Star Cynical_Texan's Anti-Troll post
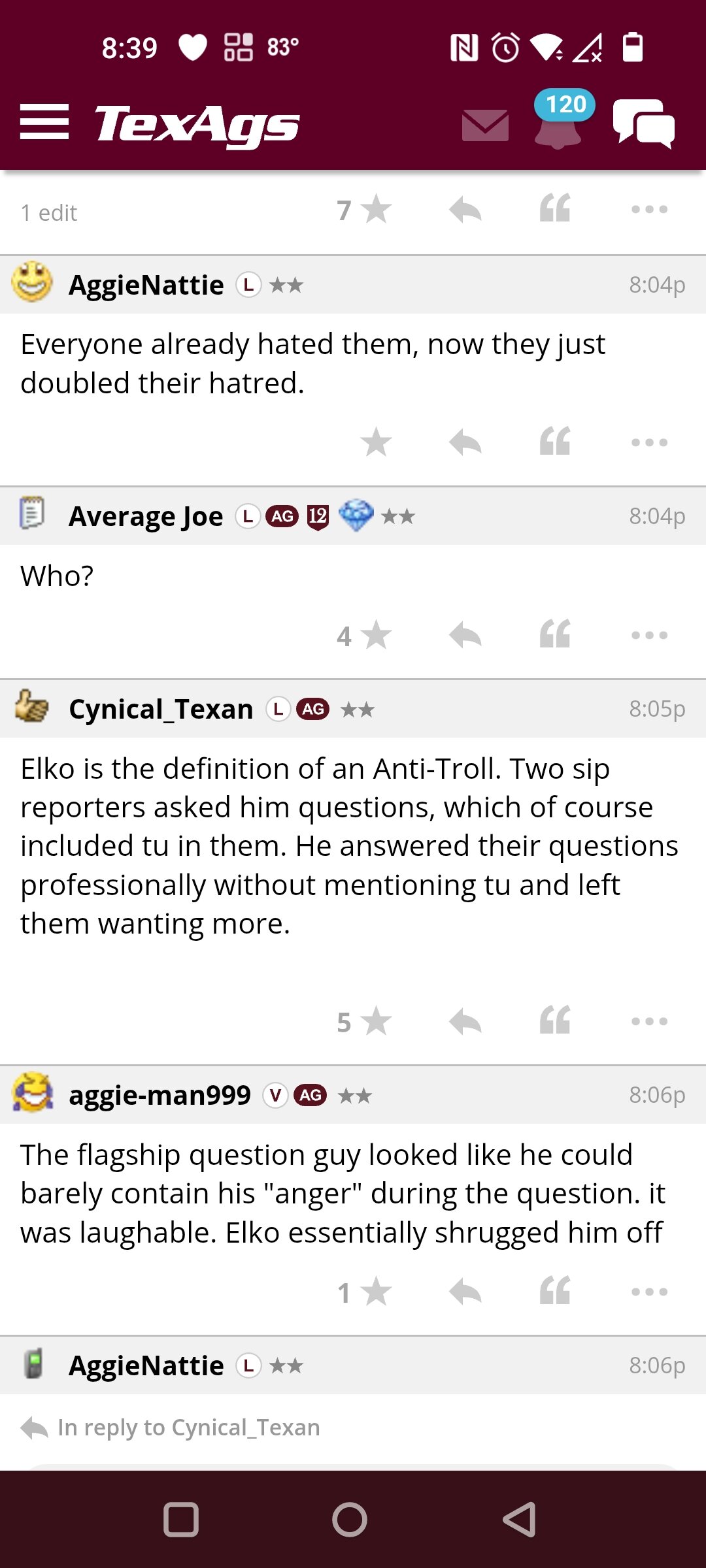 [365, 1021]
